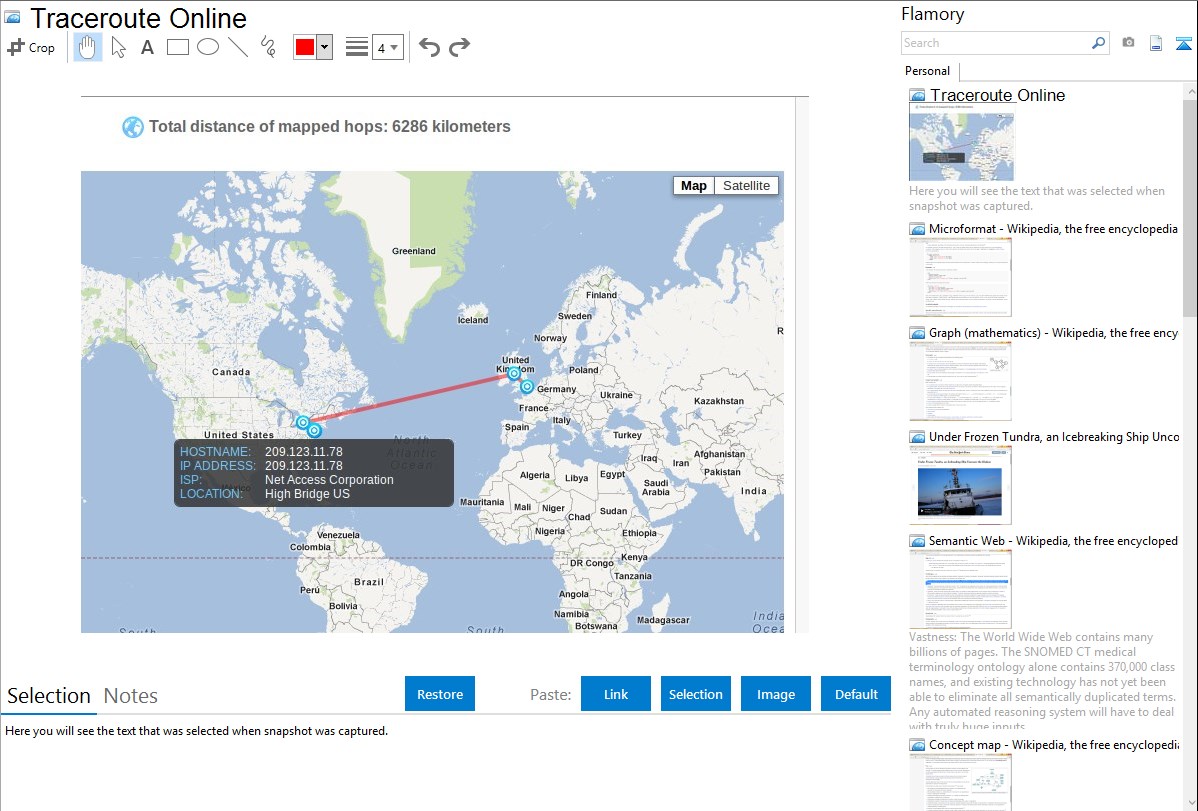1198x811 pixels.
Task: Open the Notes tab
Action: click(131, 696)
